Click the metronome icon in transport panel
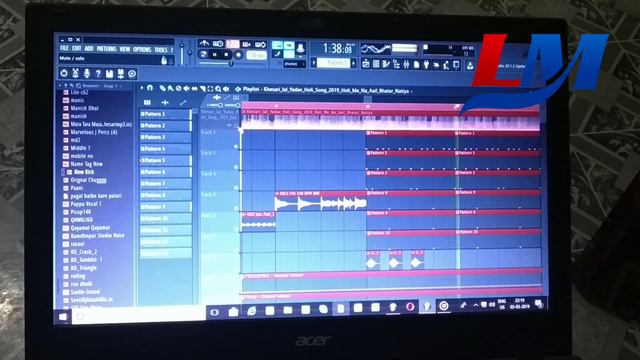The width and height of the screenshot is (640, 360). coord(204,44)
